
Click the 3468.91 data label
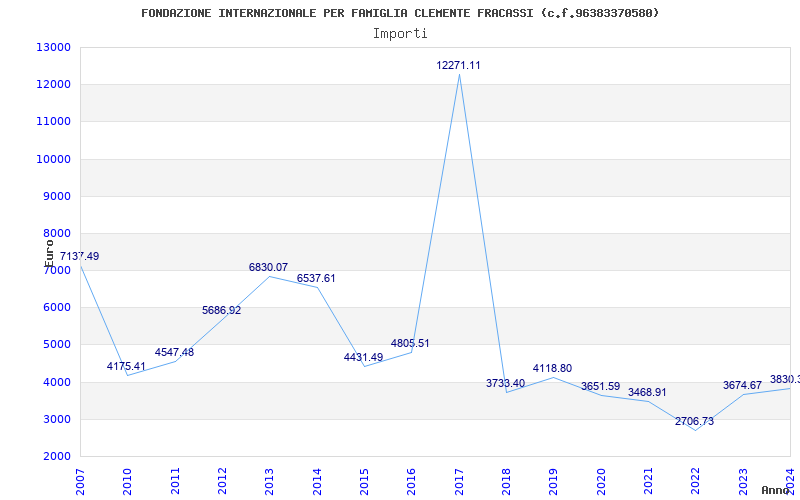click(647, 392)
